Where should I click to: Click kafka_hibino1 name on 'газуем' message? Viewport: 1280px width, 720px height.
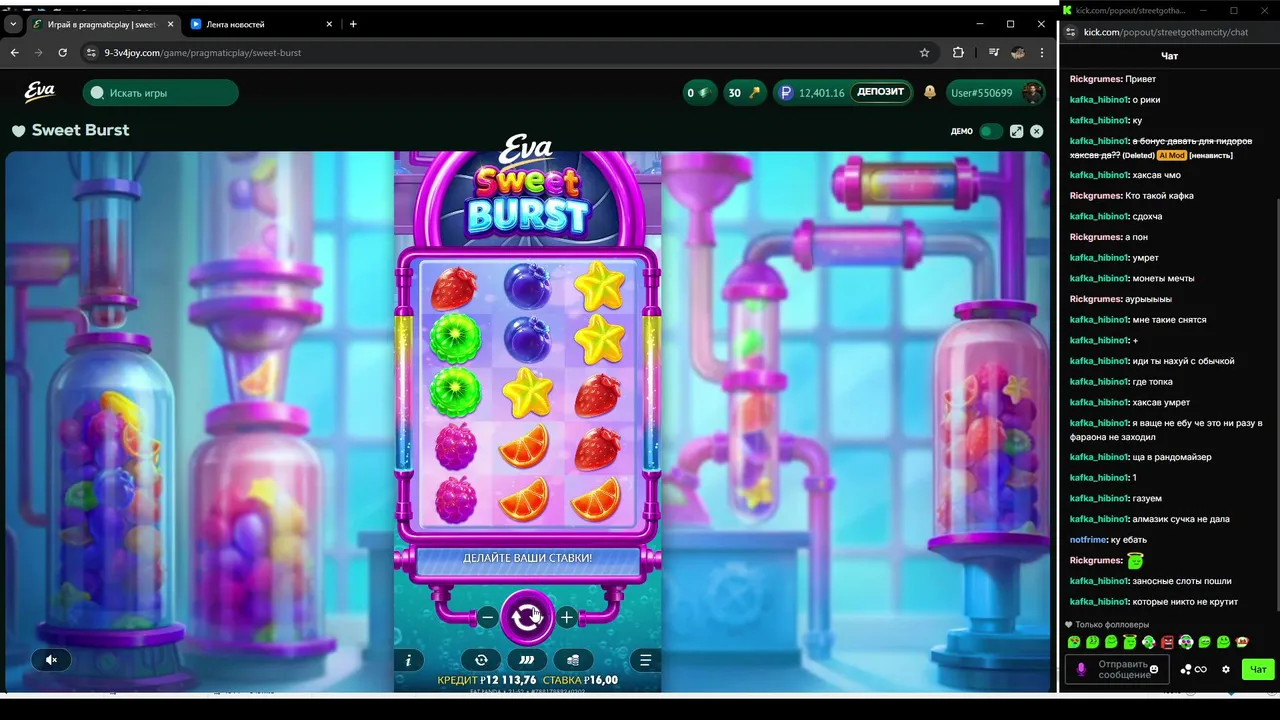(x=1099, y=498)
